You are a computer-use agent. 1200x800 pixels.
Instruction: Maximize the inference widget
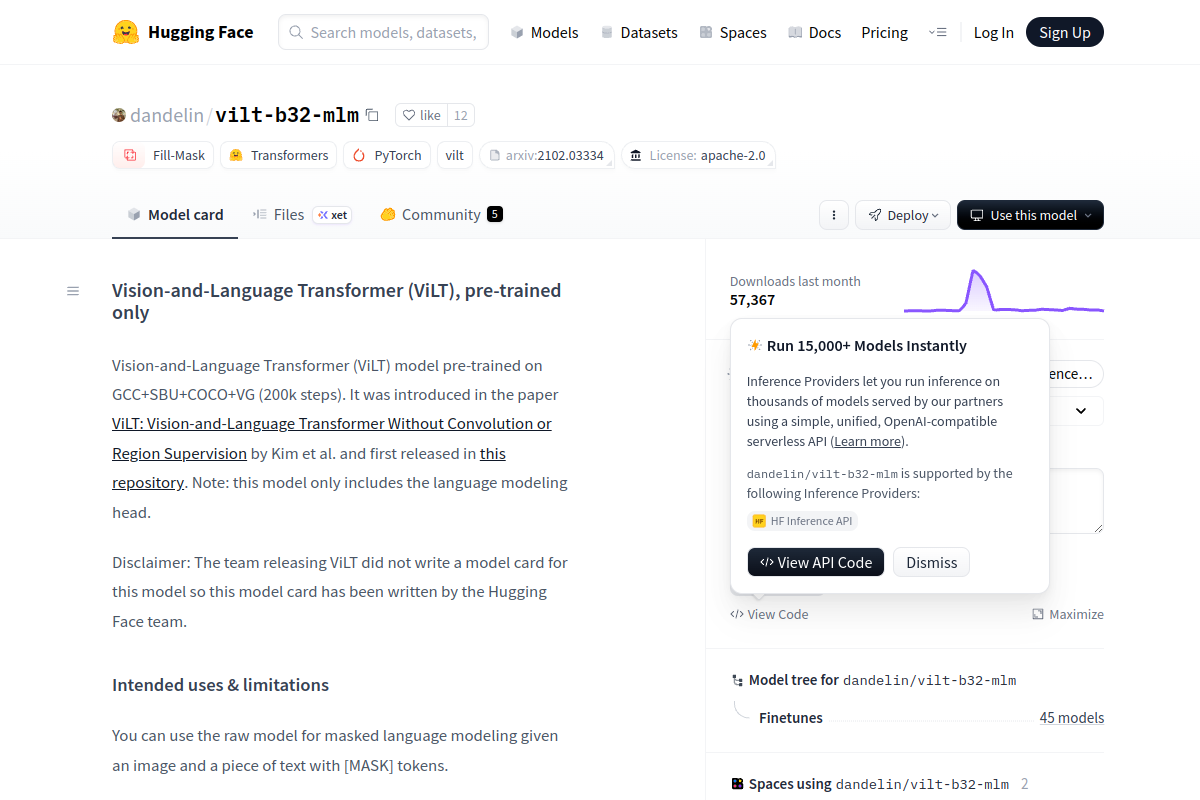(1068, 614)
